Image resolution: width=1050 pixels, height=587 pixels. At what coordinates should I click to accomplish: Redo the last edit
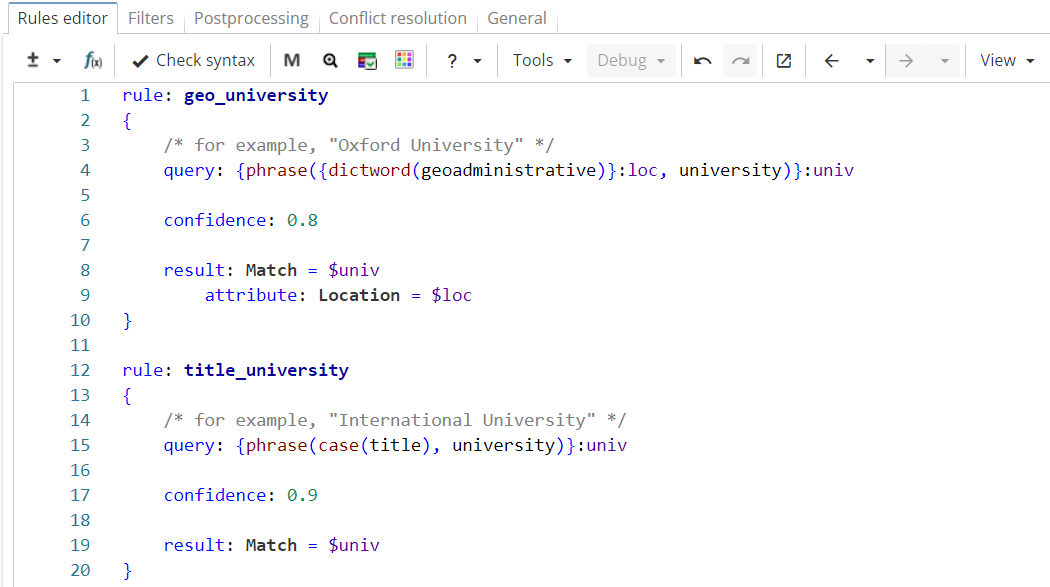(740, 60)
